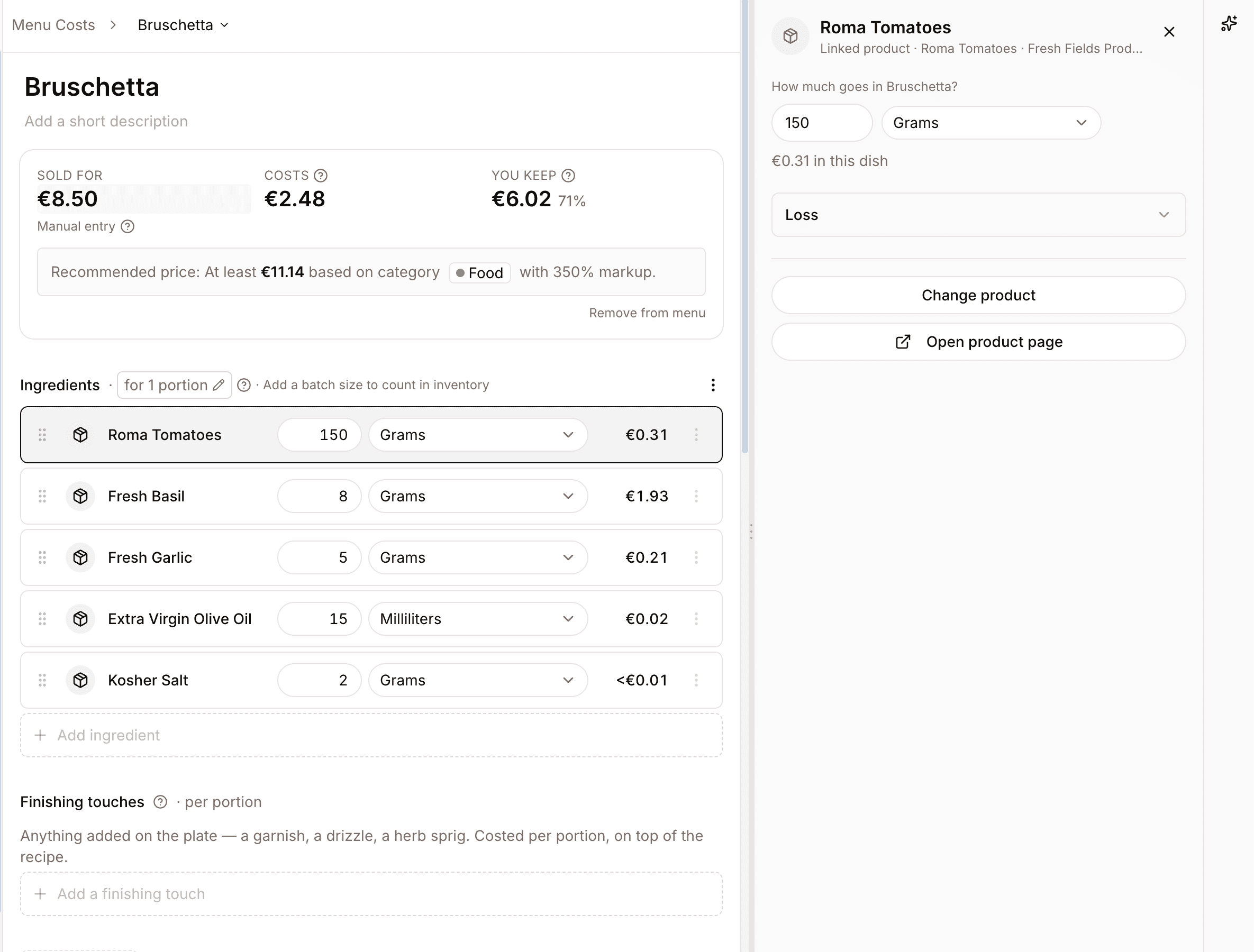Click the Change product button
The image size is (1254, 952).
(978, 295)
